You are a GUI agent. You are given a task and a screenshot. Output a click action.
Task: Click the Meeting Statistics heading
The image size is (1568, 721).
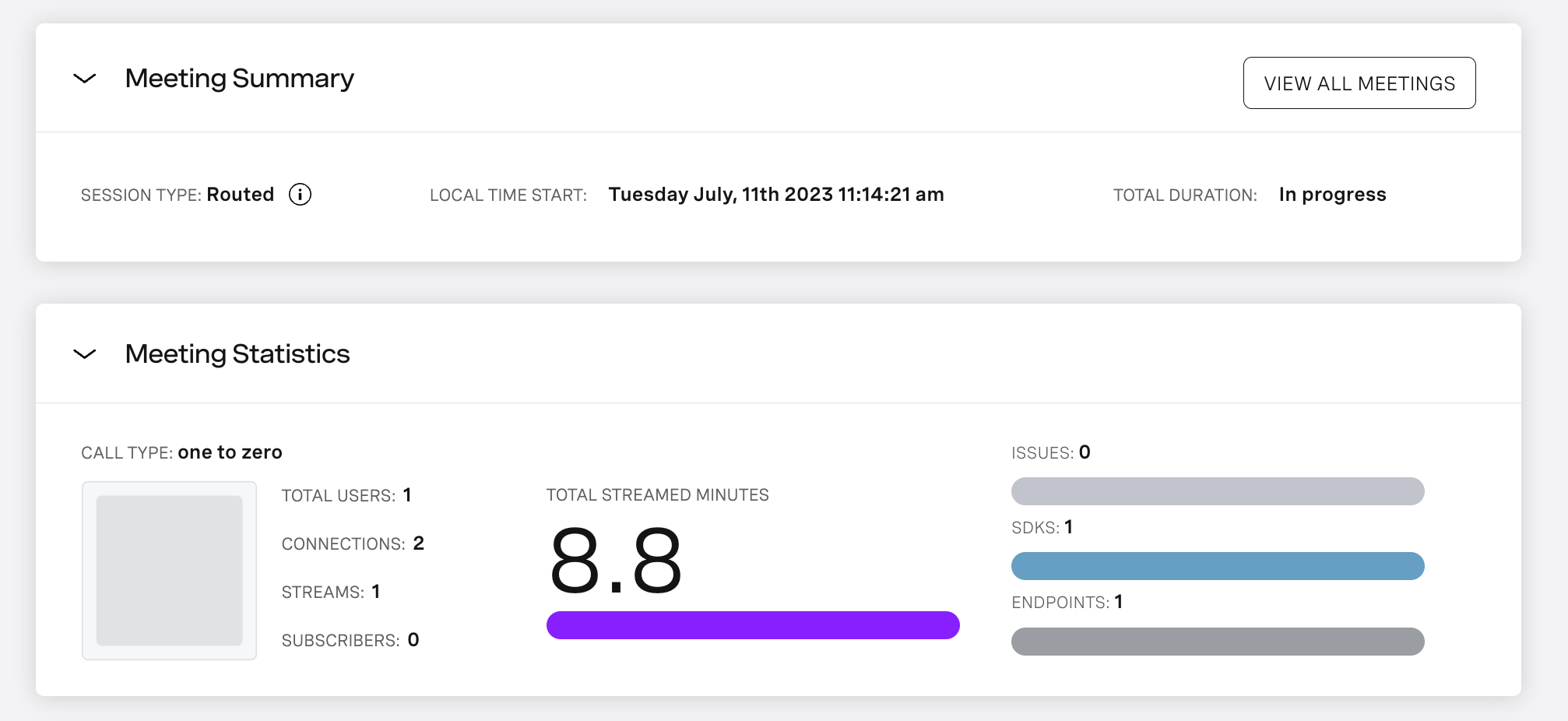[237, 354]
